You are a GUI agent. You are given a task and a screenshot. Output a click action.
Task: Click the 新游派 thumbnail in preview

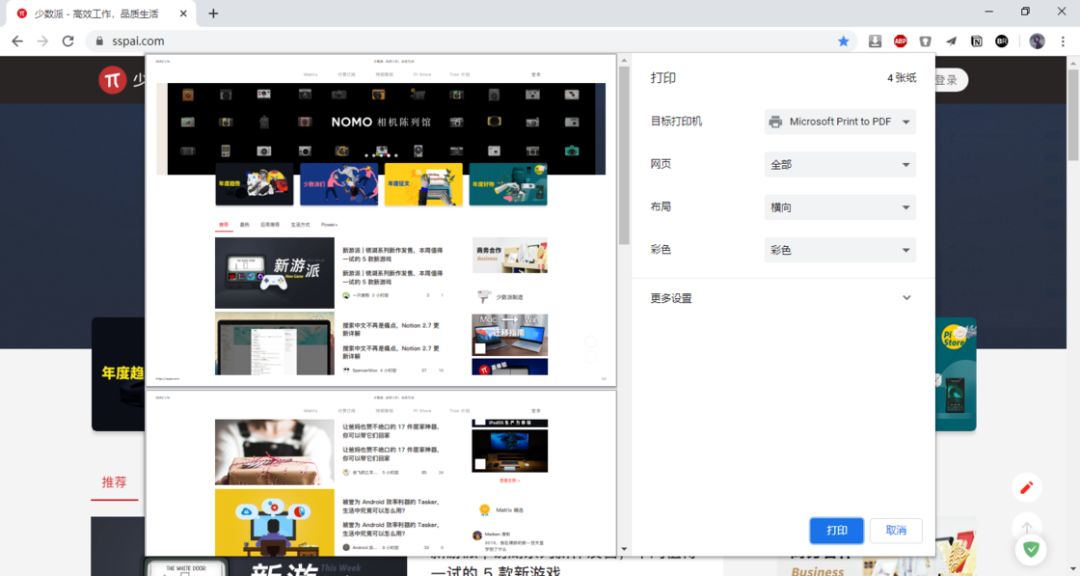click(x=274, y=273)
